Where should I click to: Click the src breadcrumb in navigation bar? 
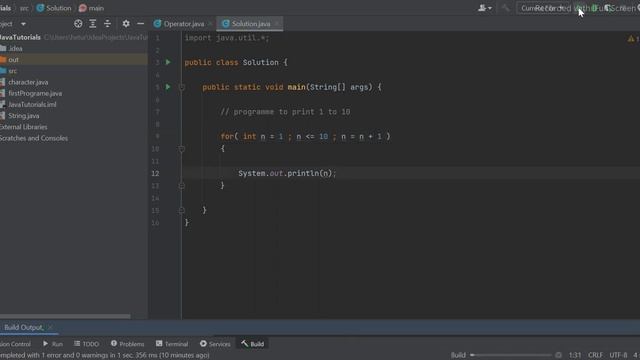pyautogui.click(x=24, y=8)
